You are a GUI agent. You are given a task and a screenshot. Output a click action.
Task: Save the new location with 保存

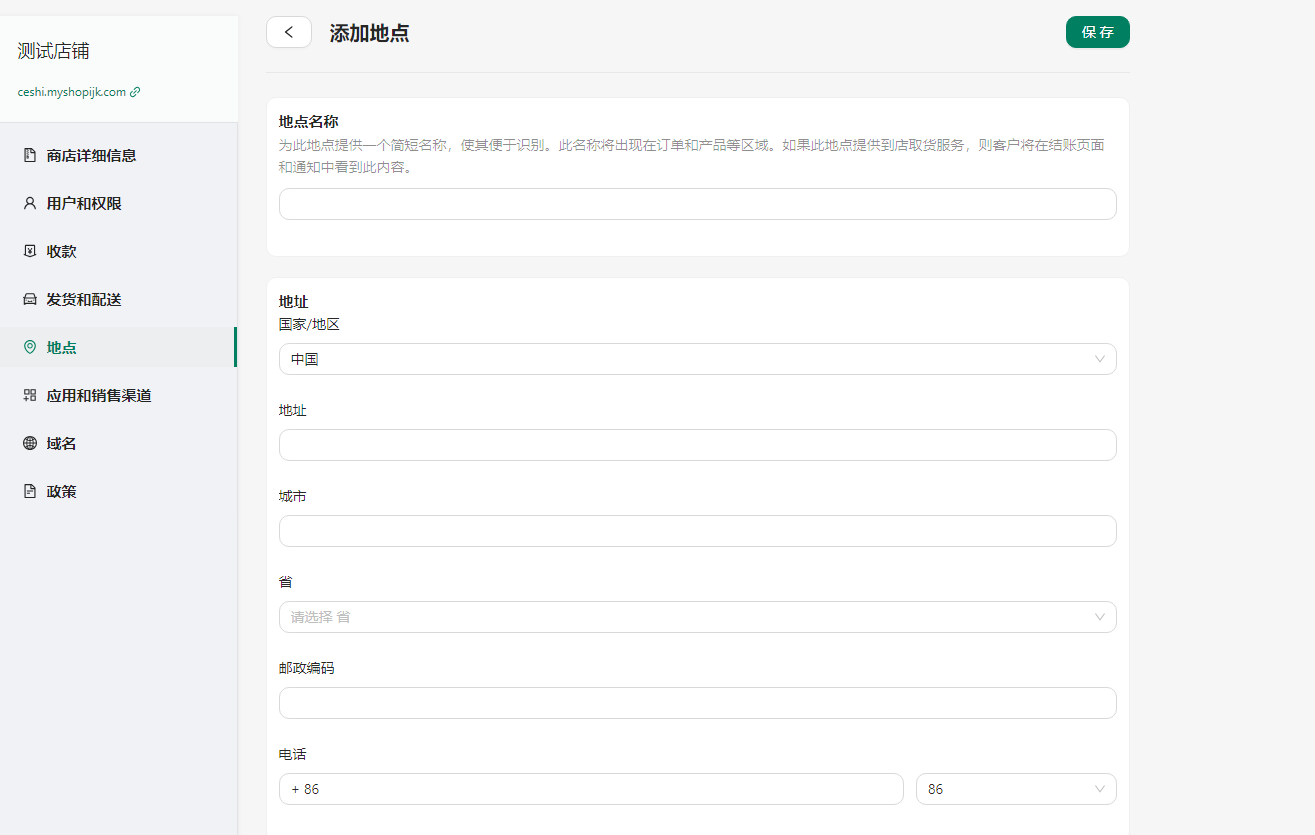[x=1097, y=32]
